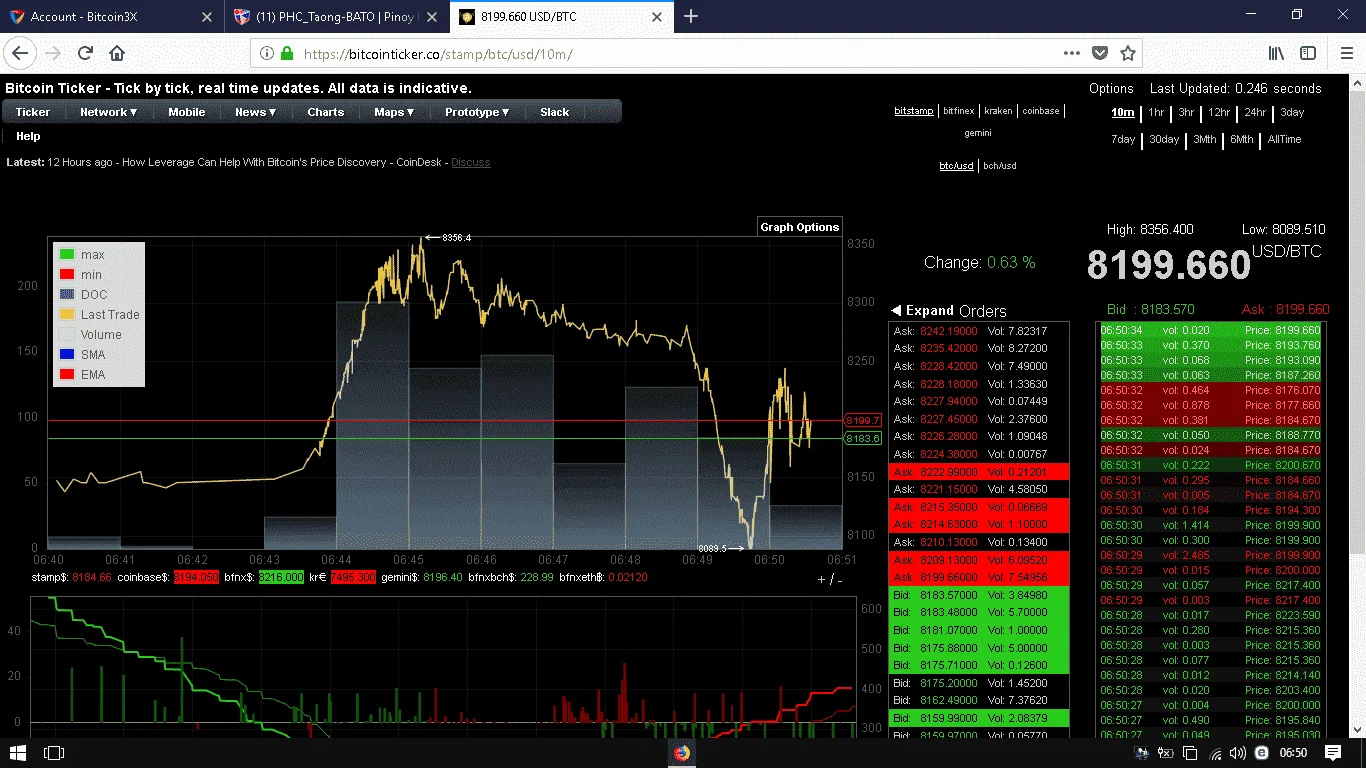Open the Firefox home page button
The height and width of the screenshot is (768, 1366).
(117, 54)
